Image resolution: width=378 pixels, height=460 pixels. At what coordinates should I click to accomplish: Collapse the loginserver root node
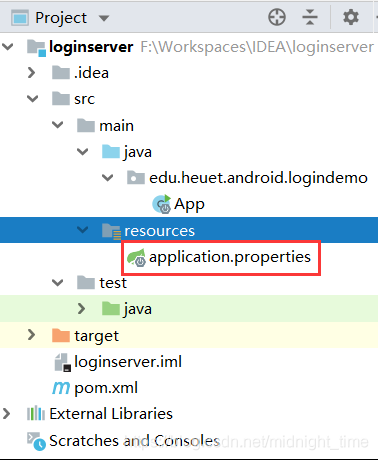click(x=8, y=47)
